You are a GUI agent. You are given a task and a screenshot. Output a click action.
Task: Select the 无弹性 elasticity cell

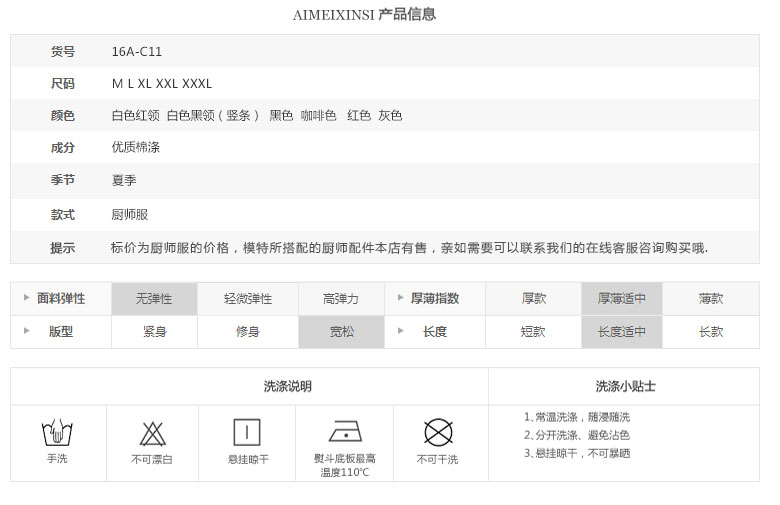[x=154, y=299]
